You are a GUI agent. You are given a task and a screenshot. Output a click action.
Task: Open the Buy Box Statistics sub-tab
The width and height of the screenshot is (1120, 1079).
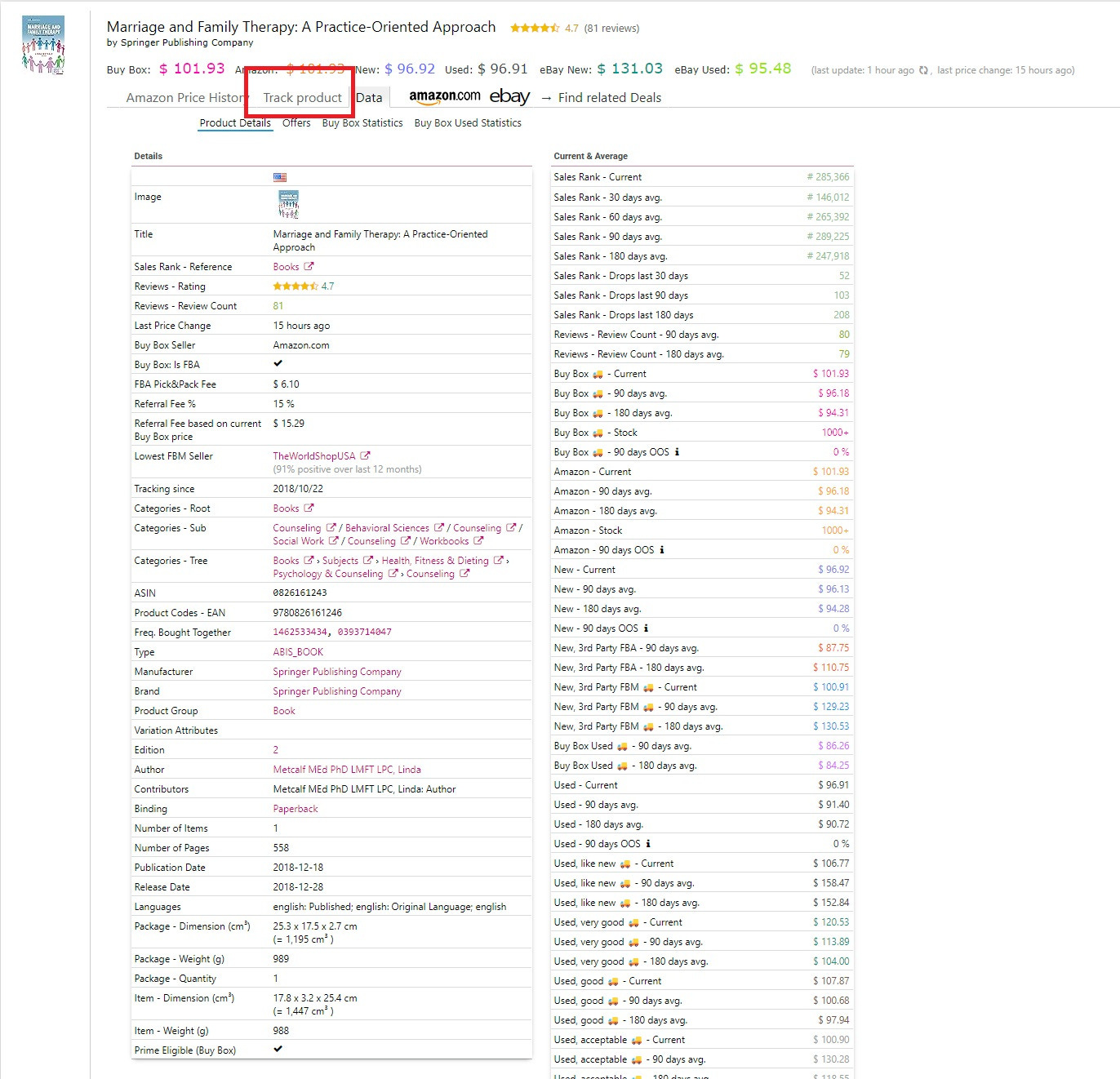tap(362, 123)
